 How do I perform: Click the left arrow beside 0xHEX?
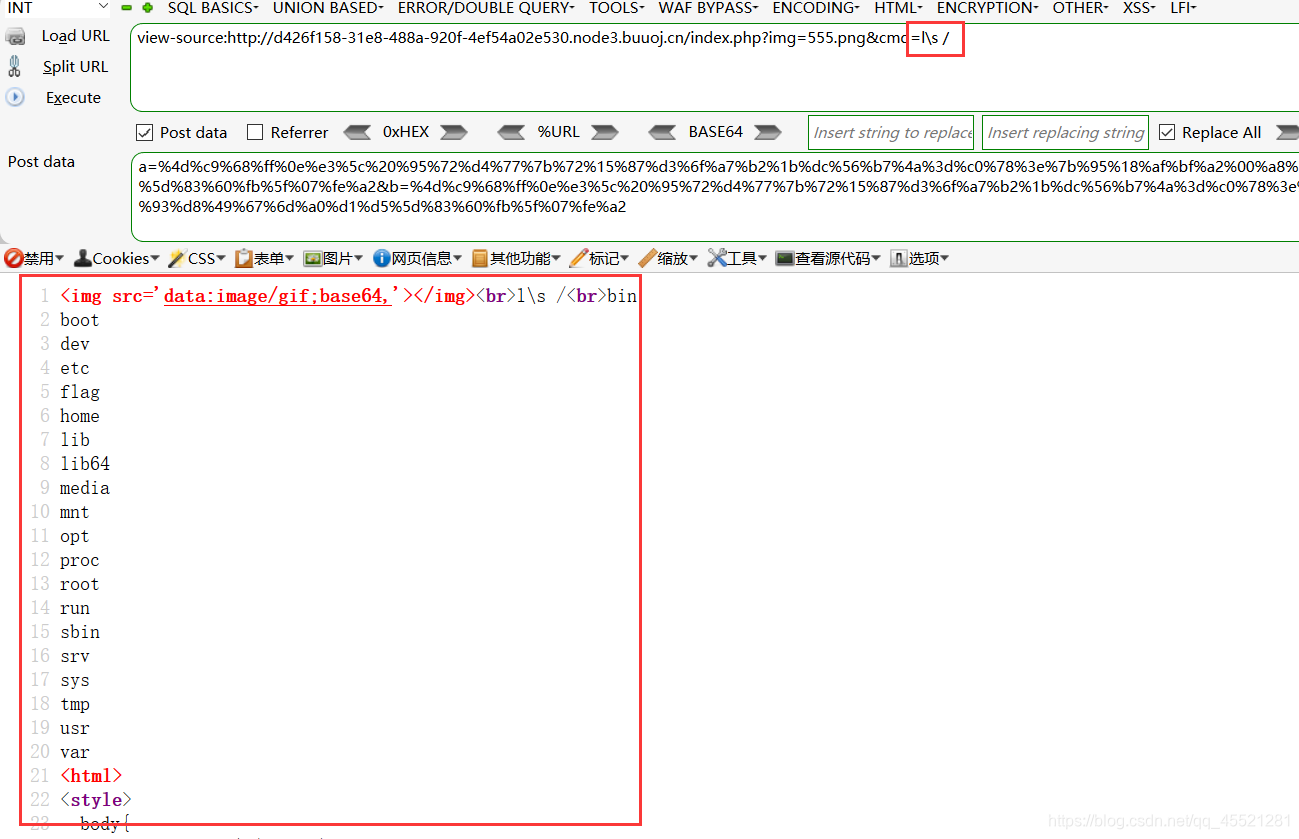(357, 132)
